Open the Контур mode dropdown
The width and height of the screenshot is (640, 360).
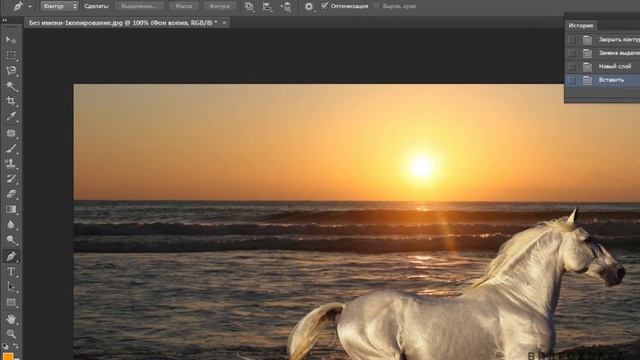tap(59, 6)
